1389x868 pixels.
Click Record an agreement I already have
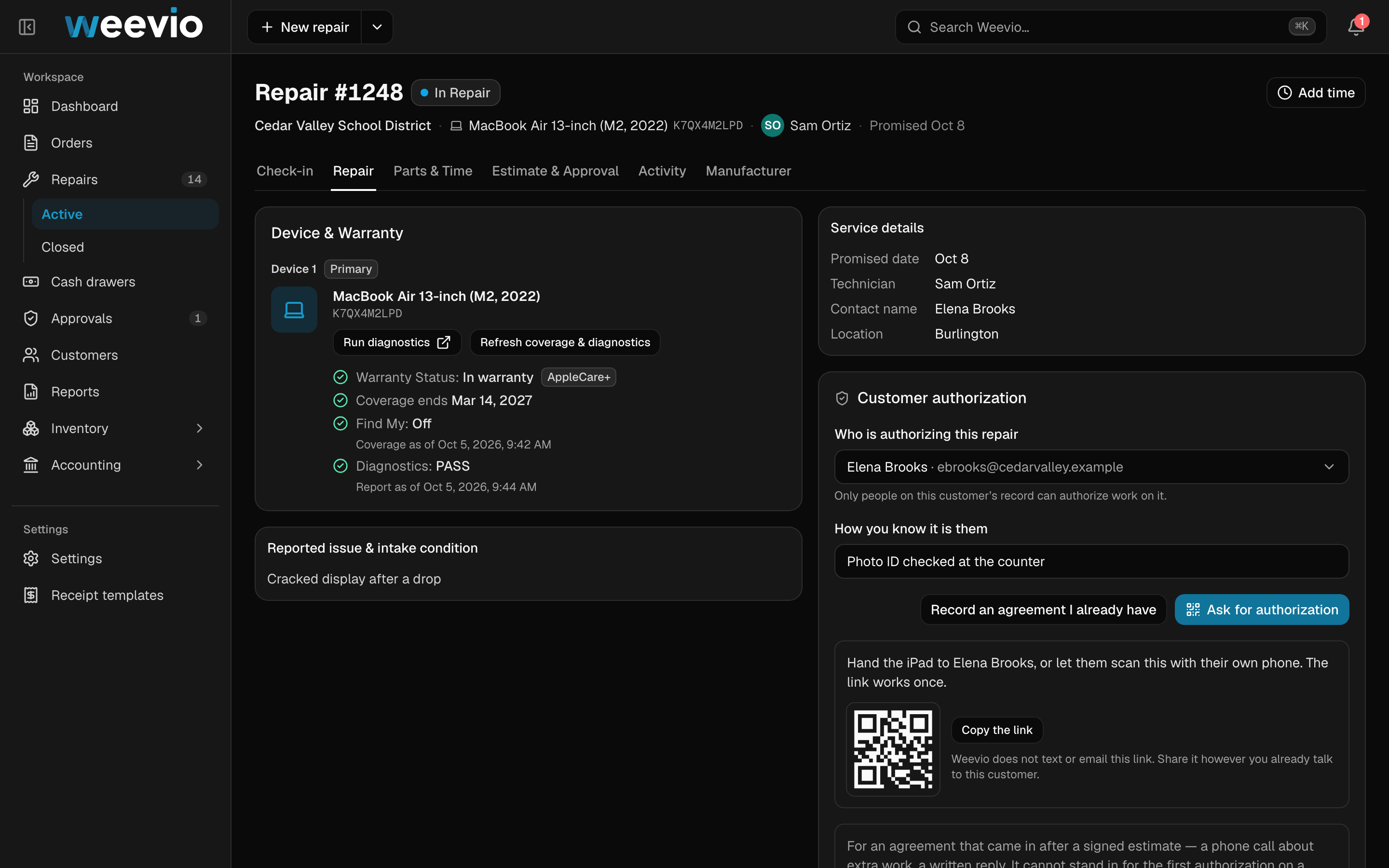click(1043, 610)
